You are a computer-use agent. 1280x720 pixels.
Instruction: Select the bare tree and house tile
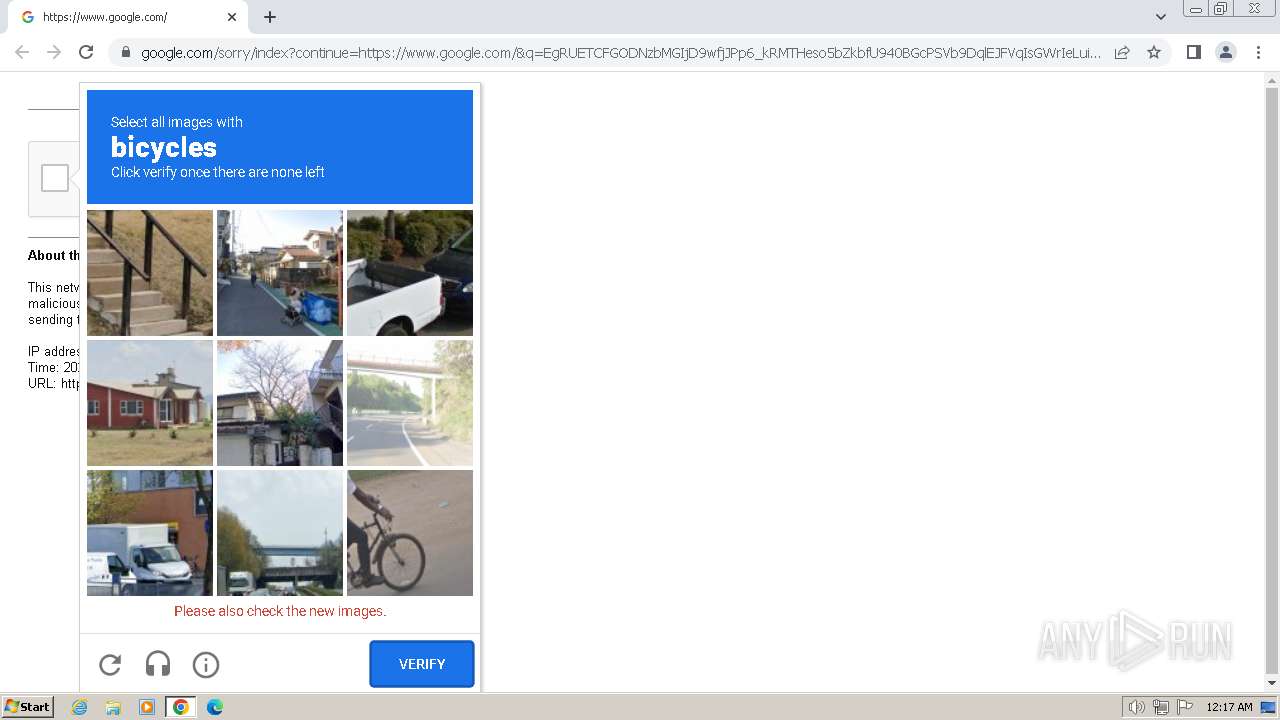[280, 403]
